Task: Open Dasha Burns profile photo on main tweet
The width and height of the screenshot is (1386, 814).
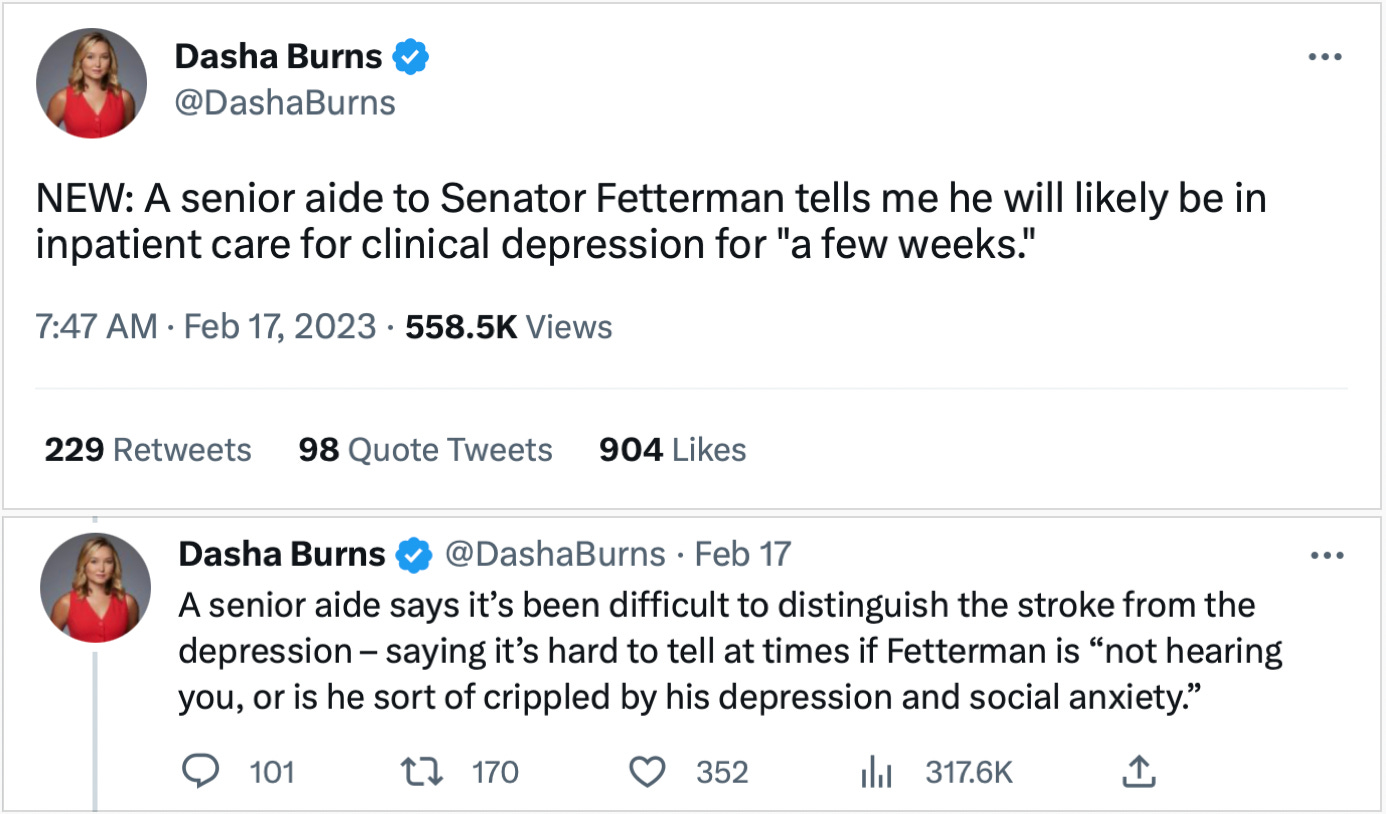Action: click(x=92, y=83)
